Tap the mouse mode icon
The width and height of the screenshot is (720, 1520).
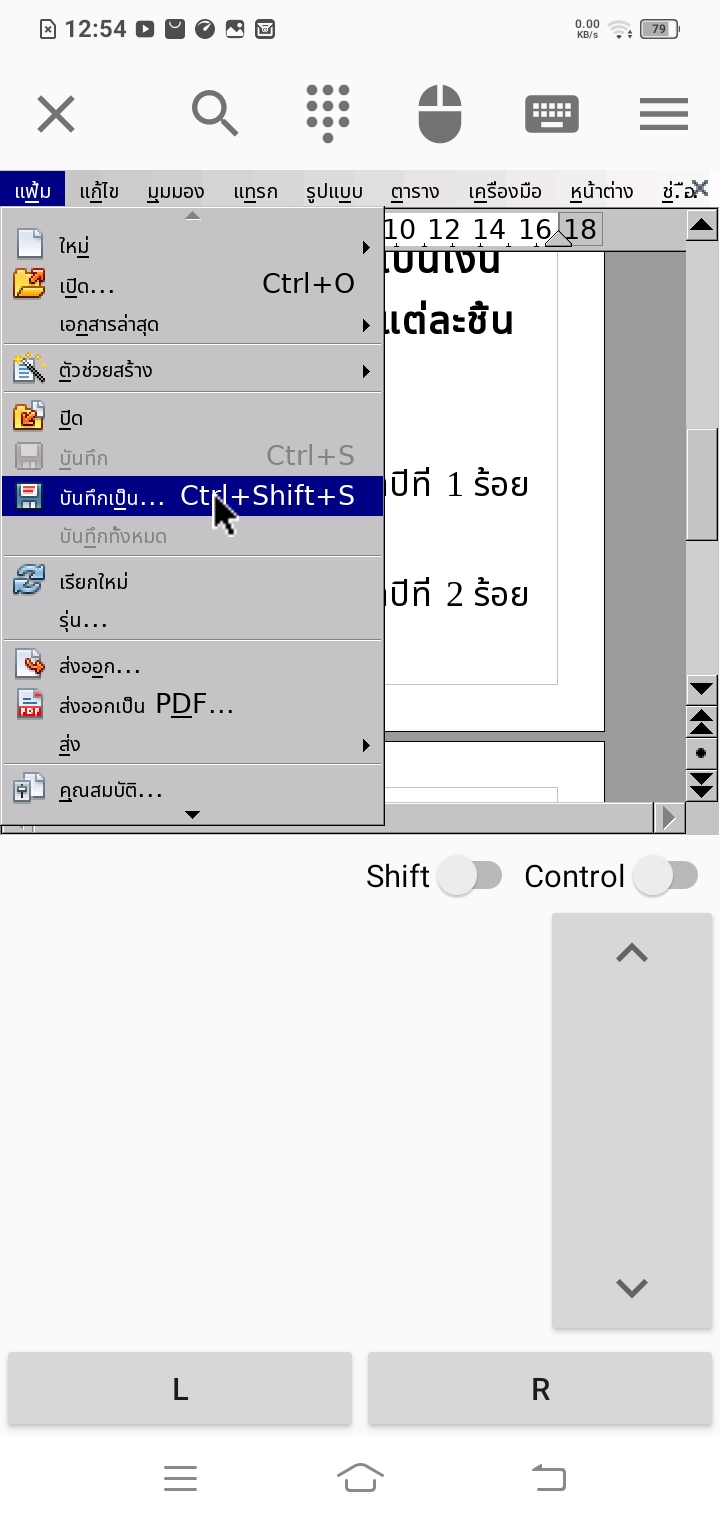pyautogui.click(x=440, y=113)
